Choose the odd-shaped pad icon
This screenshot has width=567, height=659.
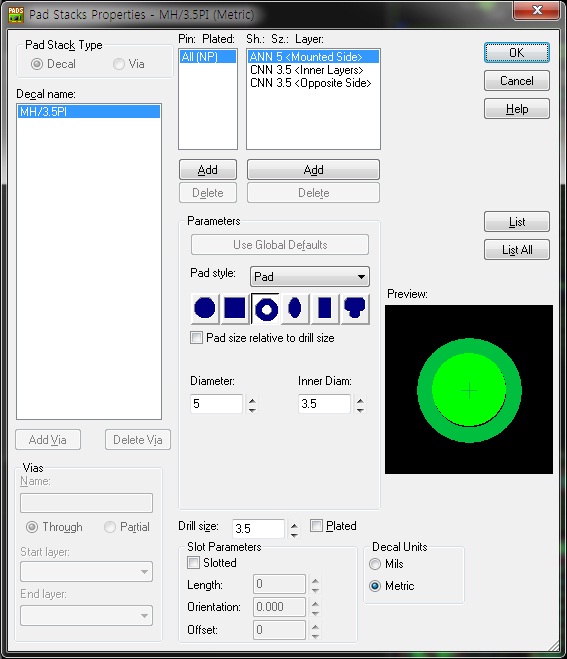tap(355, 308)
